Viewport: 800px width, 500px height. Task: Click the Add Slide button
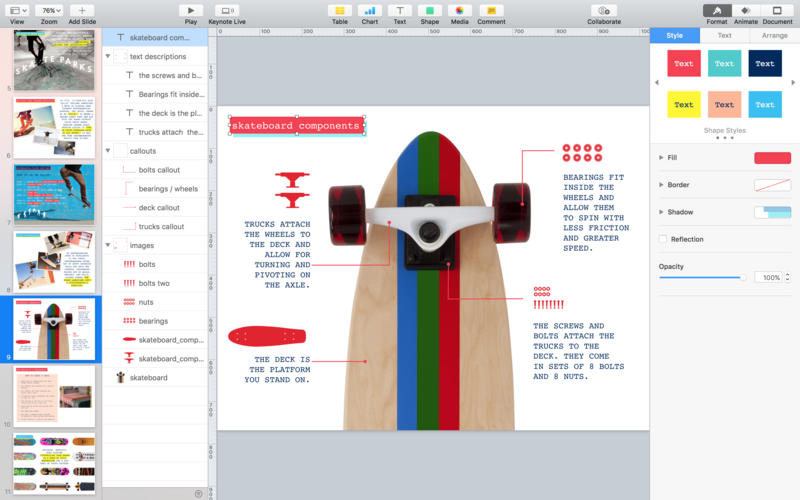pyautogui.click(x=82, y=10)
